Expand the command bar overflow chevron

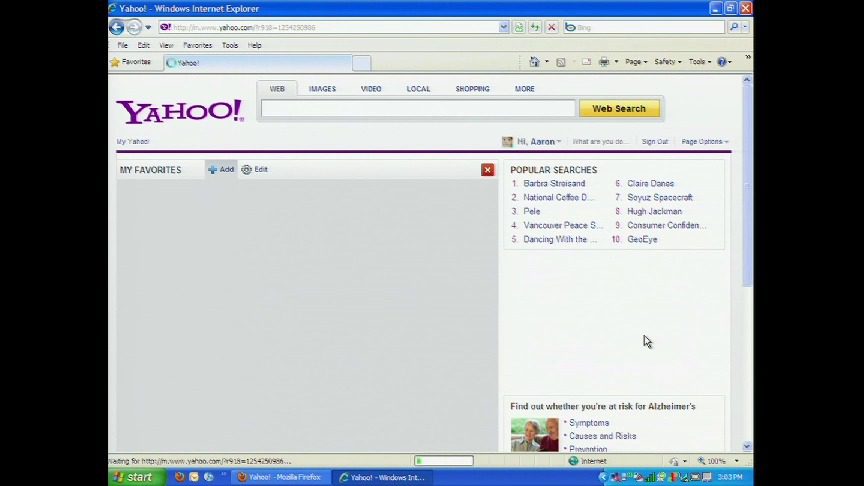pyautogui.click(x=748, y=57)
